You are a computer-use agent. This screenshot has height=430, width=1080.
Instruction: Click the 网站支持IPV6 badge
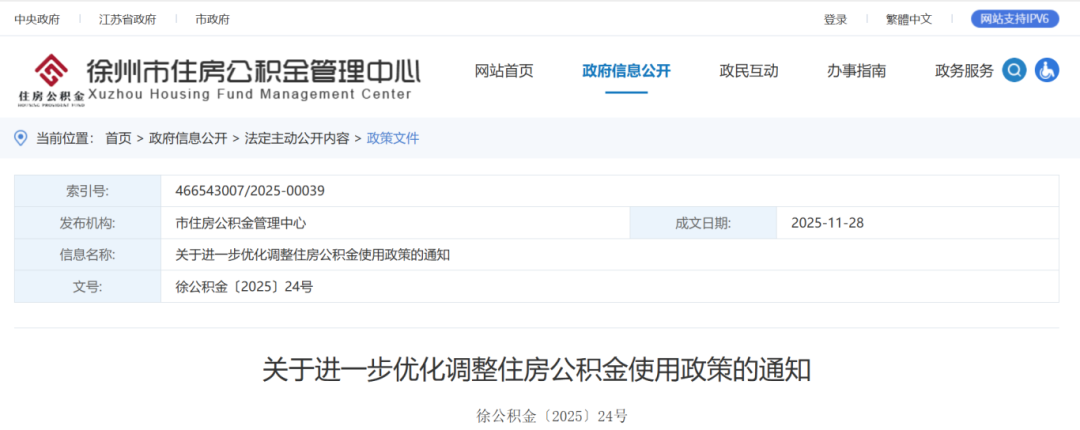(x=1014, y=19)
